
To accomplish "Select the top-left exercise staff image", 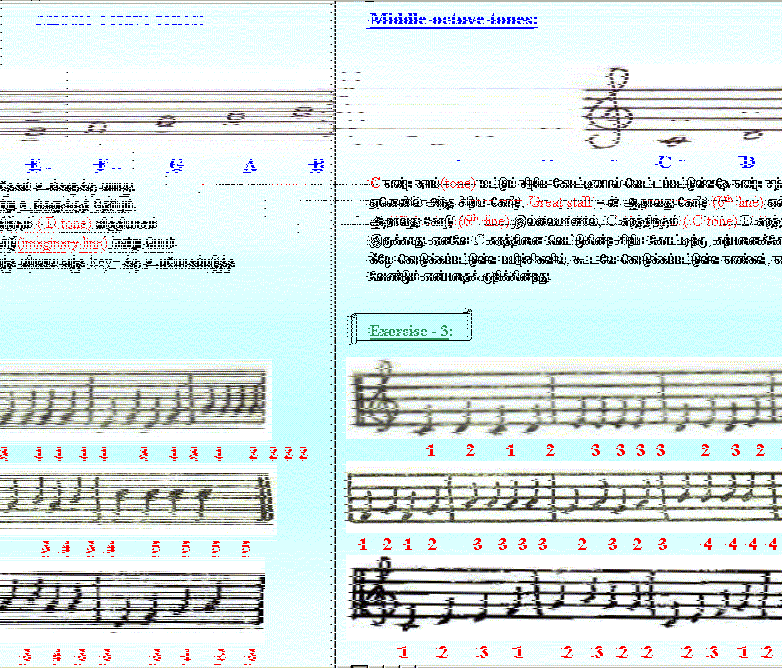I will tap(133, 402).
